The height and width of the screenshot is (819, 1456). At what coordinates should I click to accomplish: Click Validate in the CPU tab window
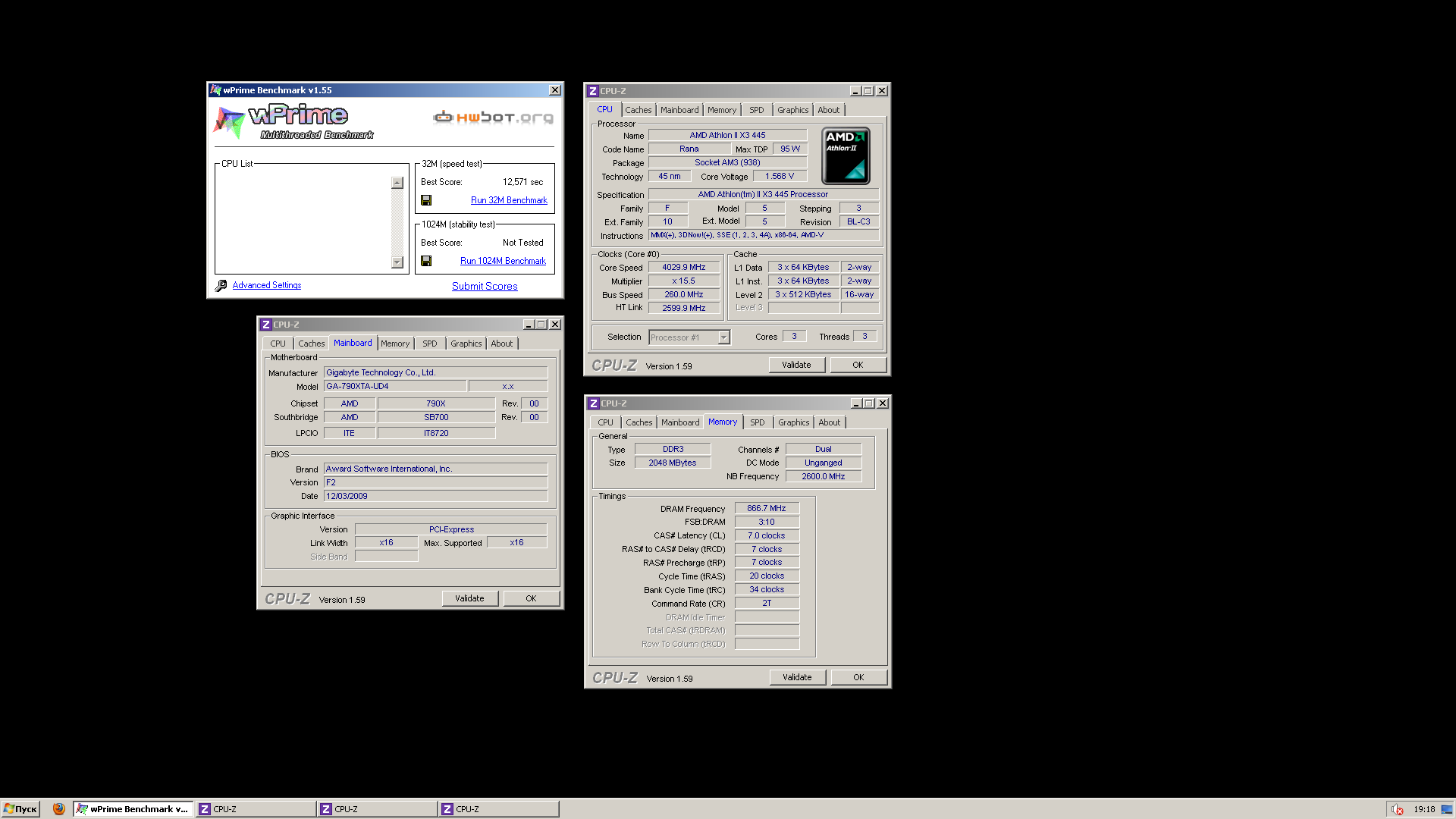797,365
